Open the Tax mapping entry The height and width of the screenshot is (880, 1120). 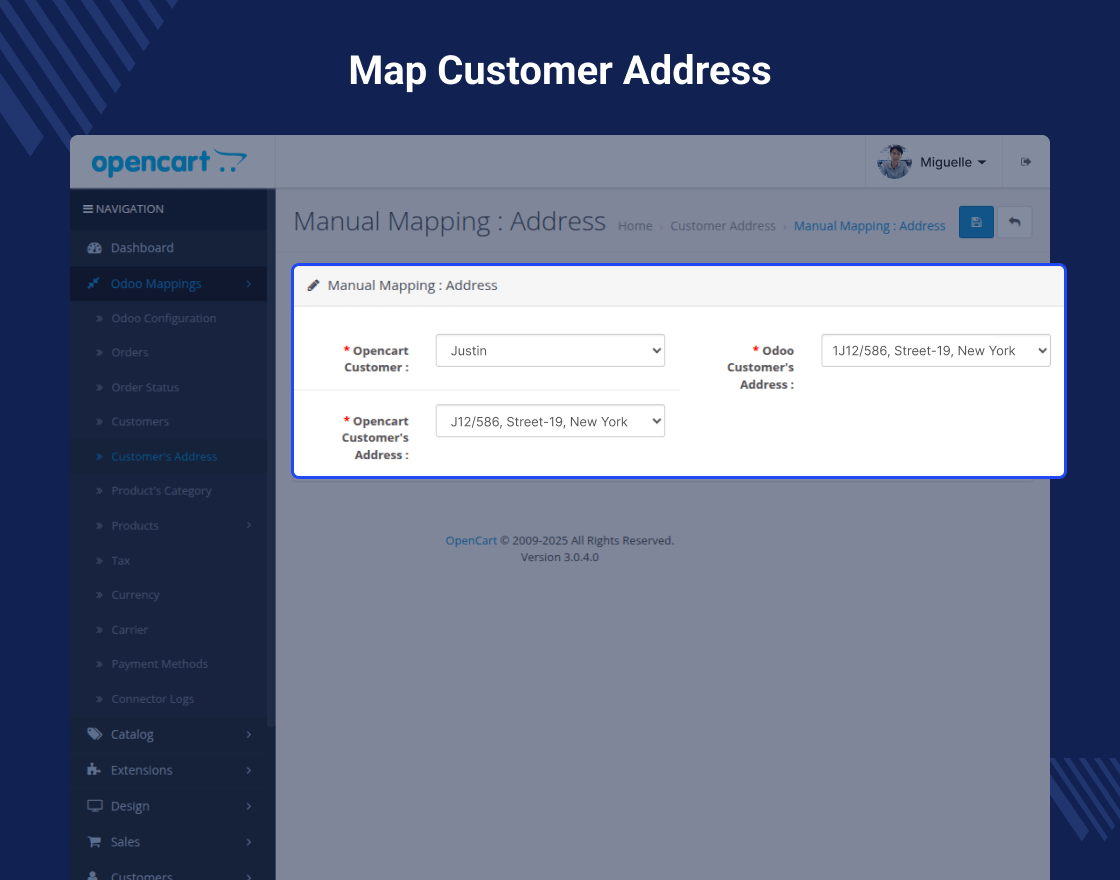(121, 561)
